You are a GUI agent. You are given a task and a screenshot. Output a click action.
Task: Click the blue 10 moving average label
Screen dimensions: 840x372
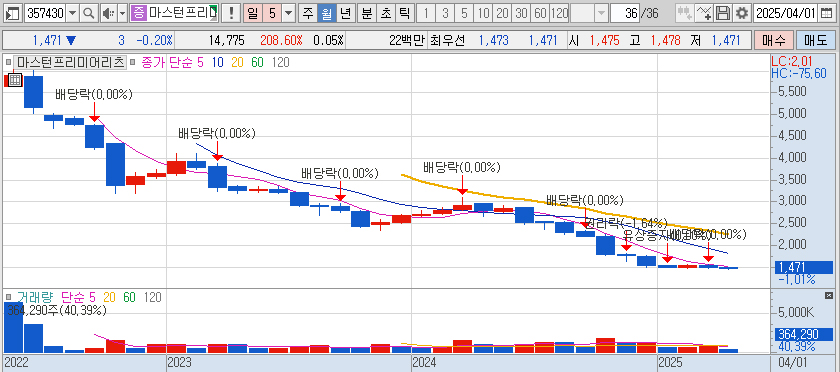tap(218, 62)
